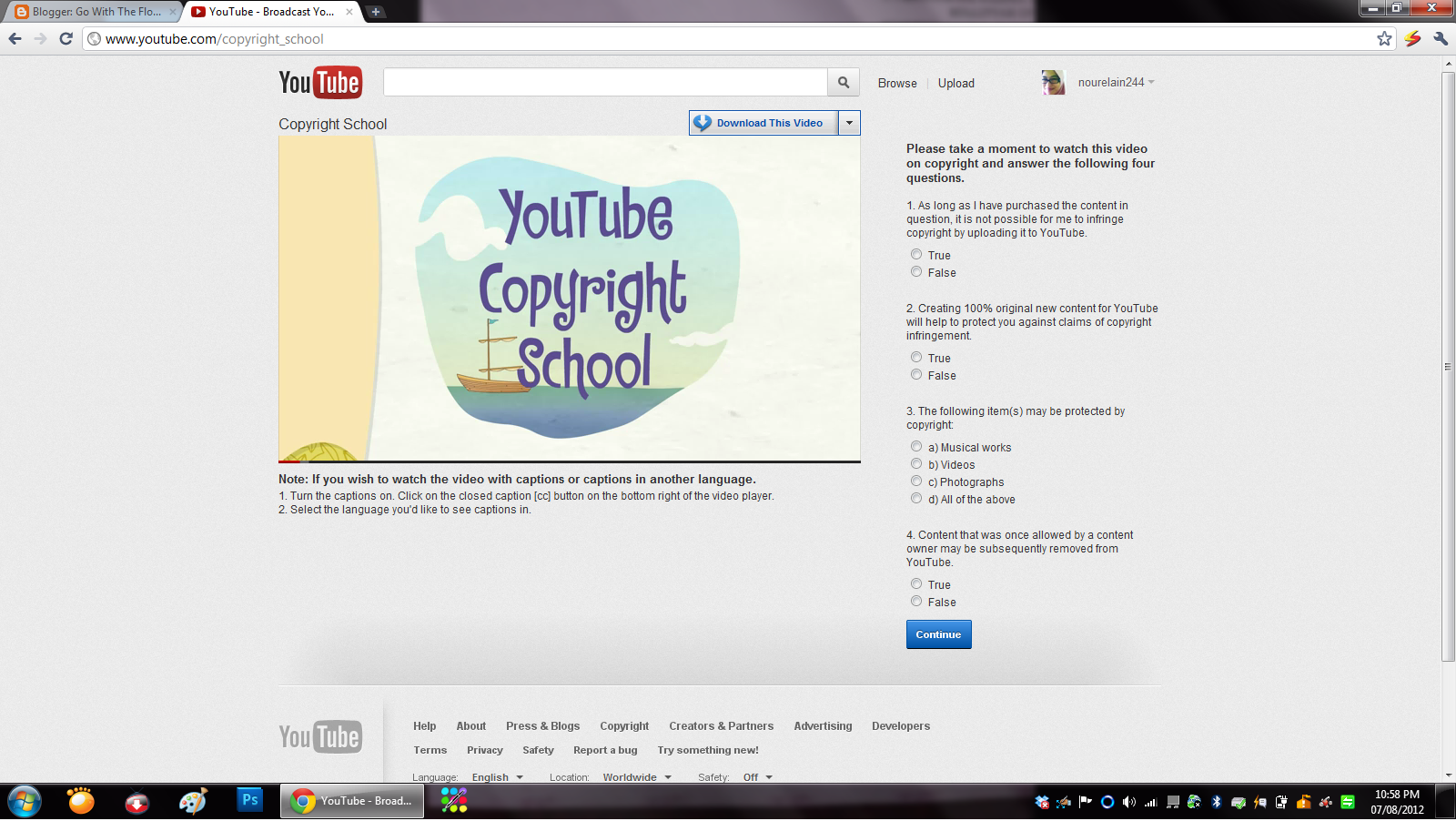Image resolution: width=1456 pixels, height=821 pixels.
Task: Open the Copyright footer link
Action: pyautogui.click(x=624, y=726)
